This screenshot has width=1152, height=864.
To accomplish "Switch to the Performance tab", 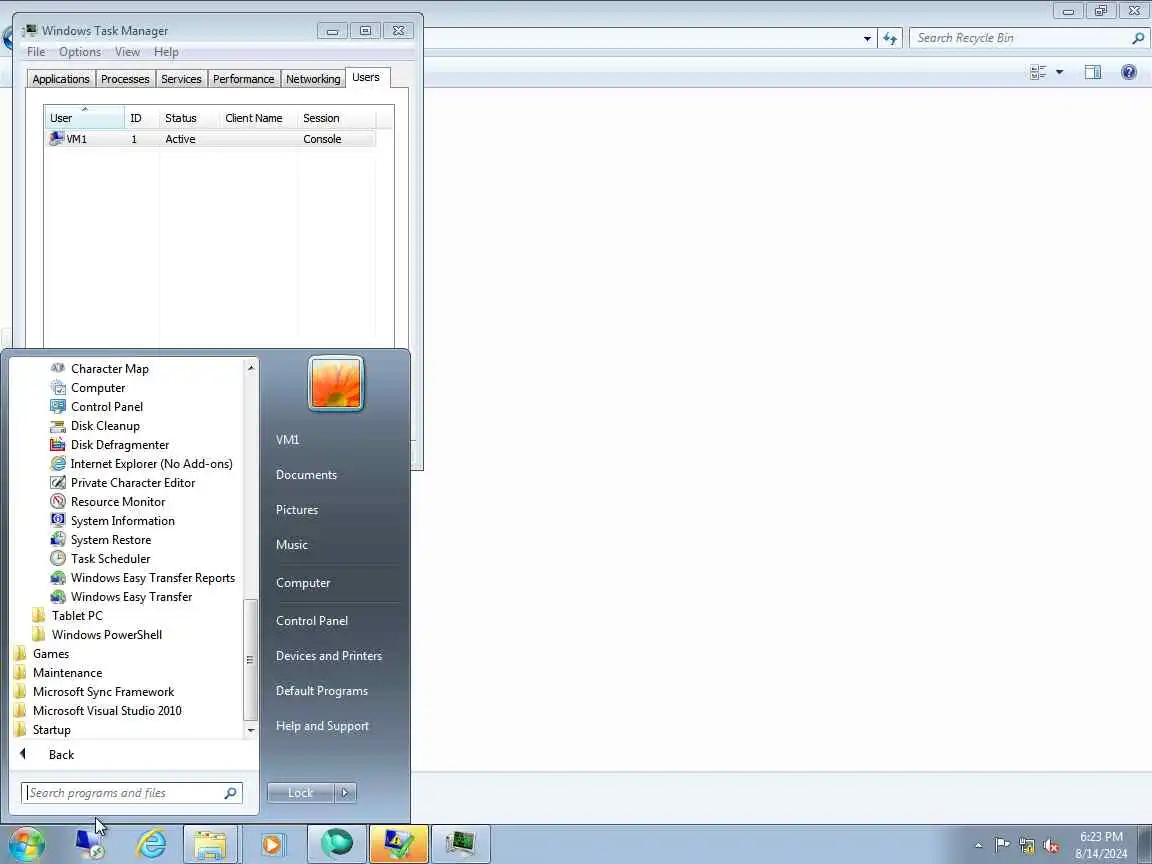I will tap(243, 79).
